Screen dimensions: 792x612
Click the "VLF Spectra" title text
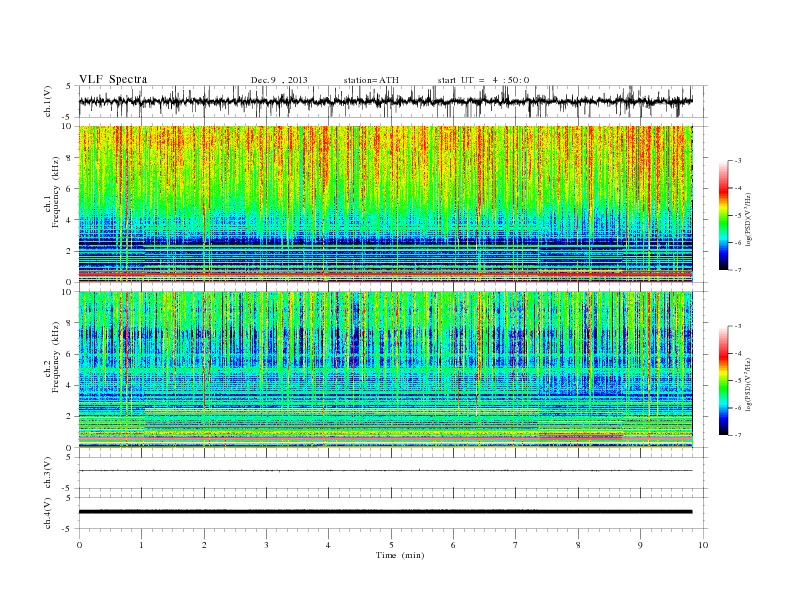click(113, 79)
